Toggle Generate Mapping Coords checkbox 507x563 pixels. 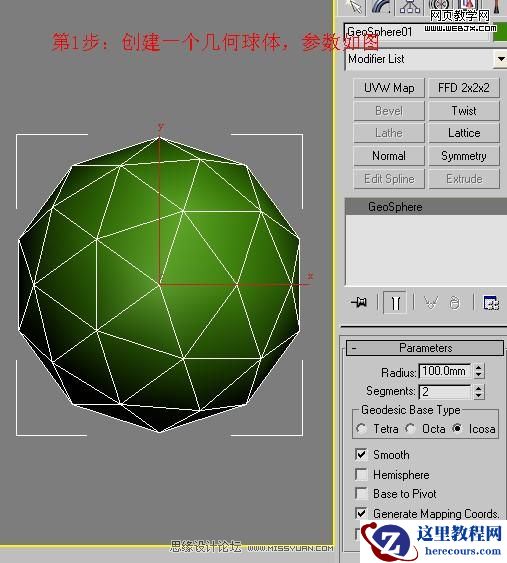tap(361, 513)
